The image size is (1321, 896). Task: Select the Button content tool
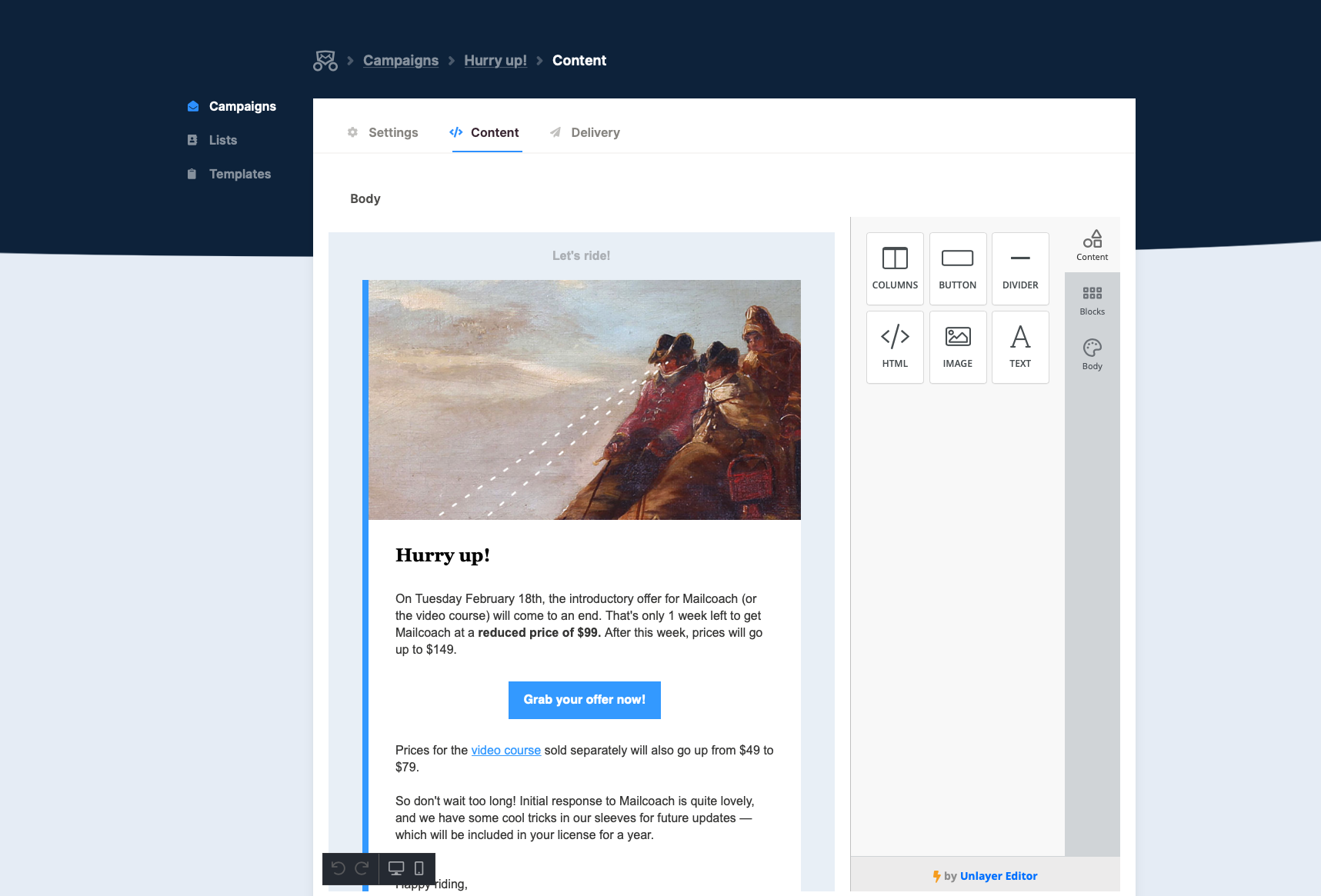click(x=958, y=268)
